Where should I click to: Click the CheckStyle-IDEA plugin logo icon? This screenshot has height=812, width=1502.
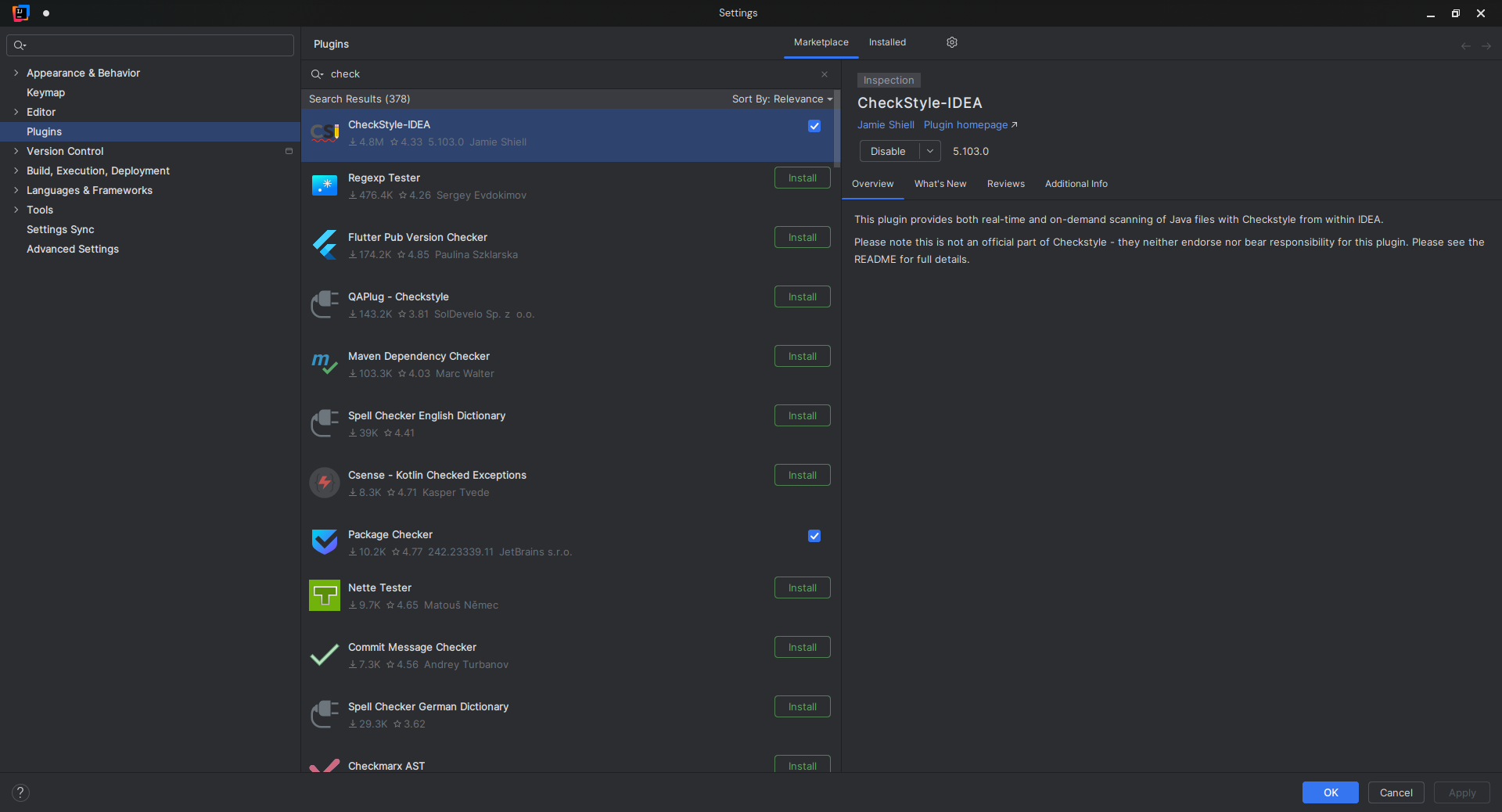[325, 134]
